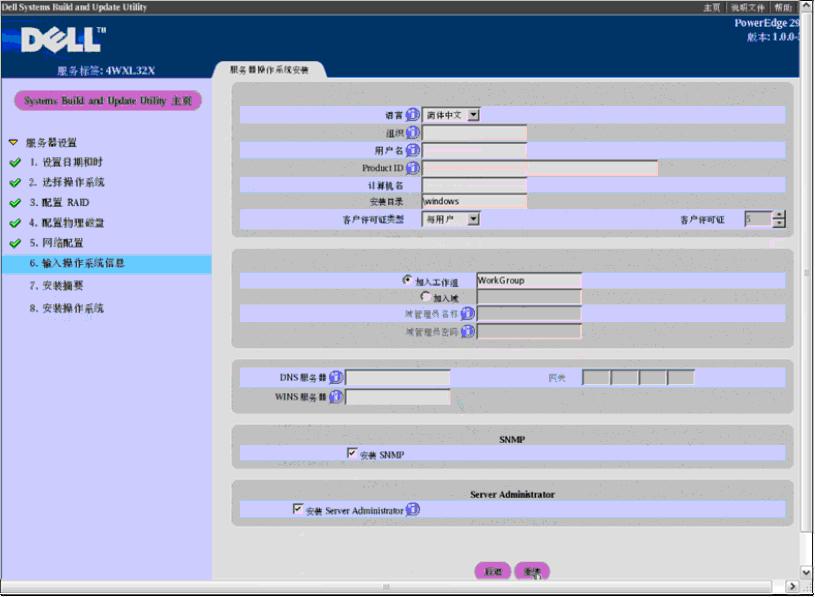Click the vertical scrollbar down arrow
The width and height of the screenshot is (815, 597).
coord(806,572)
